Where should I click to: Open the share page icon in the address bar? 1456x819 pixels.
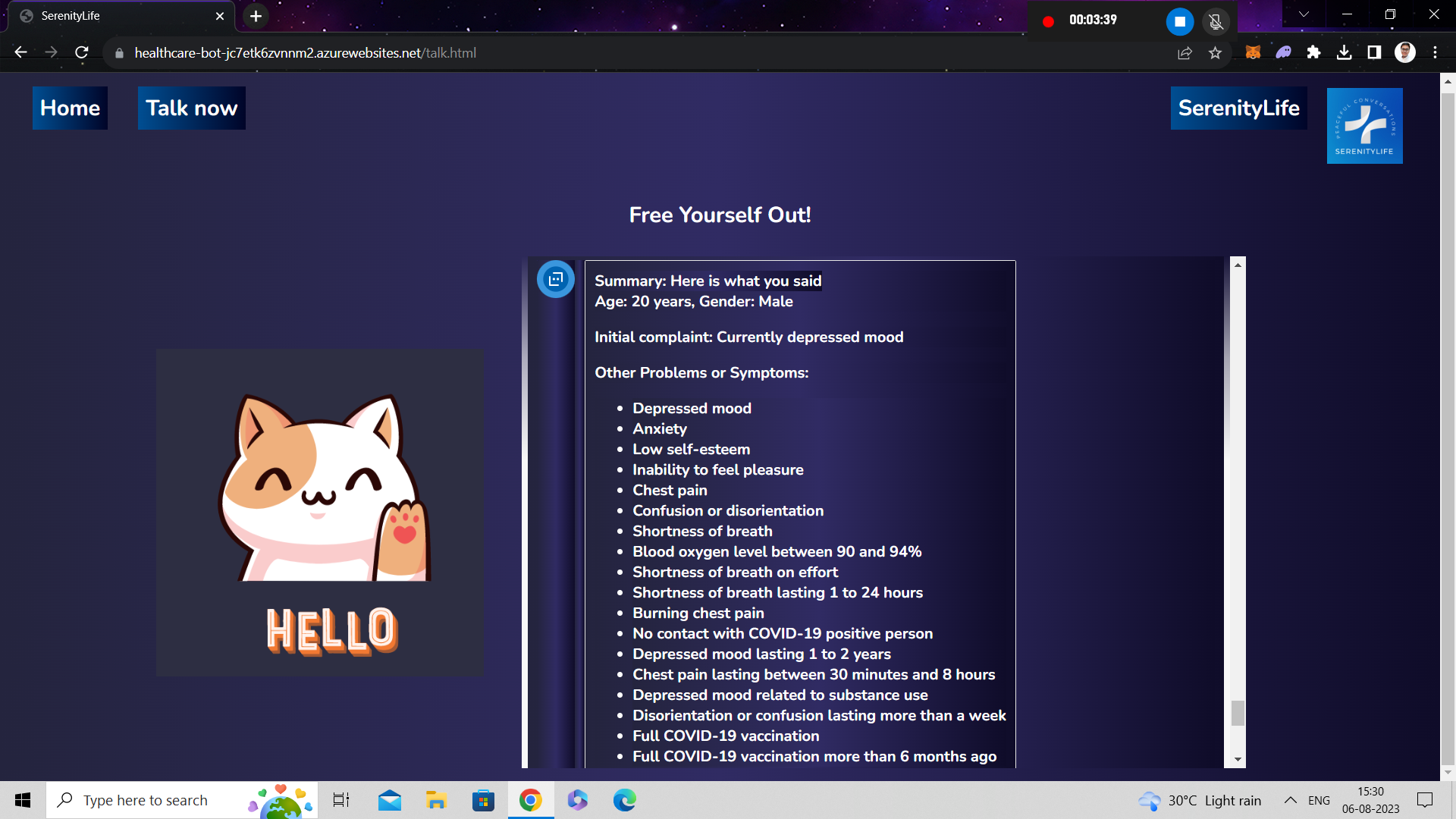pos(1185,53)
